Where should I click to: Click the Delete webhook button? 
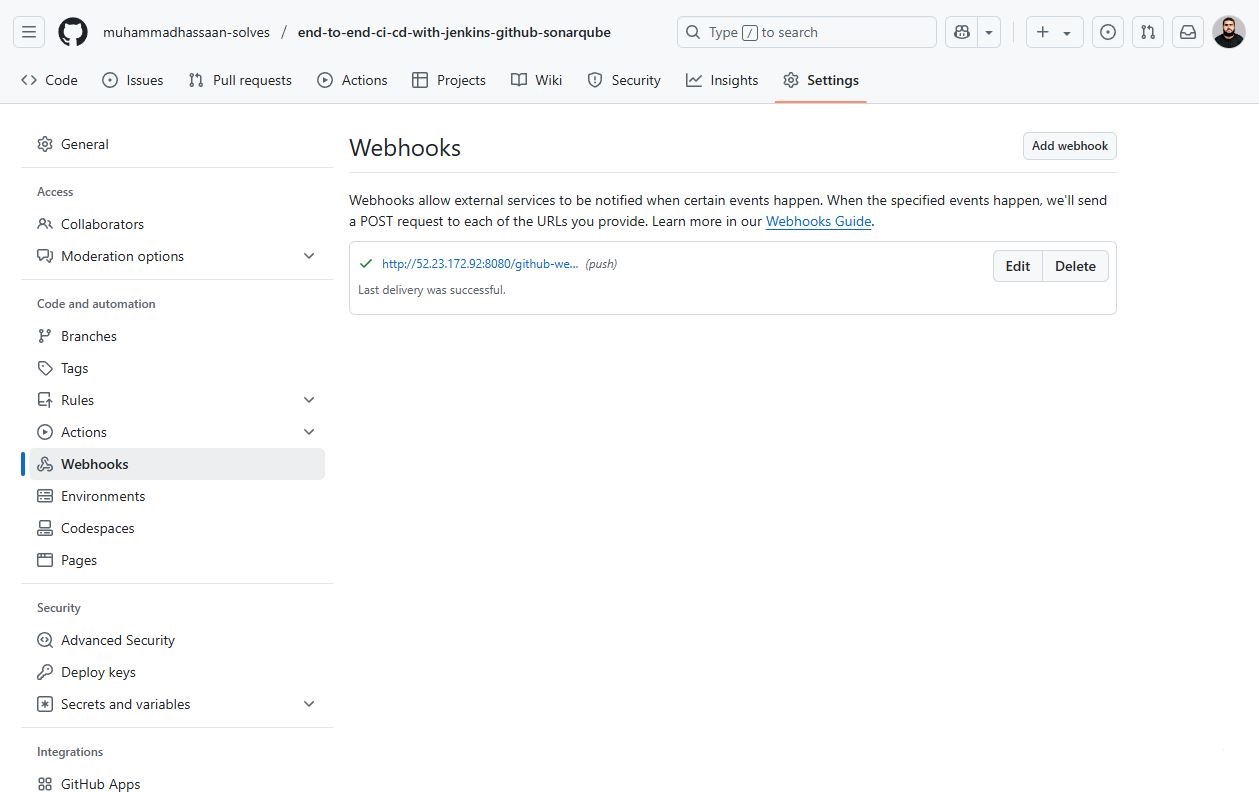point(1075,266)
